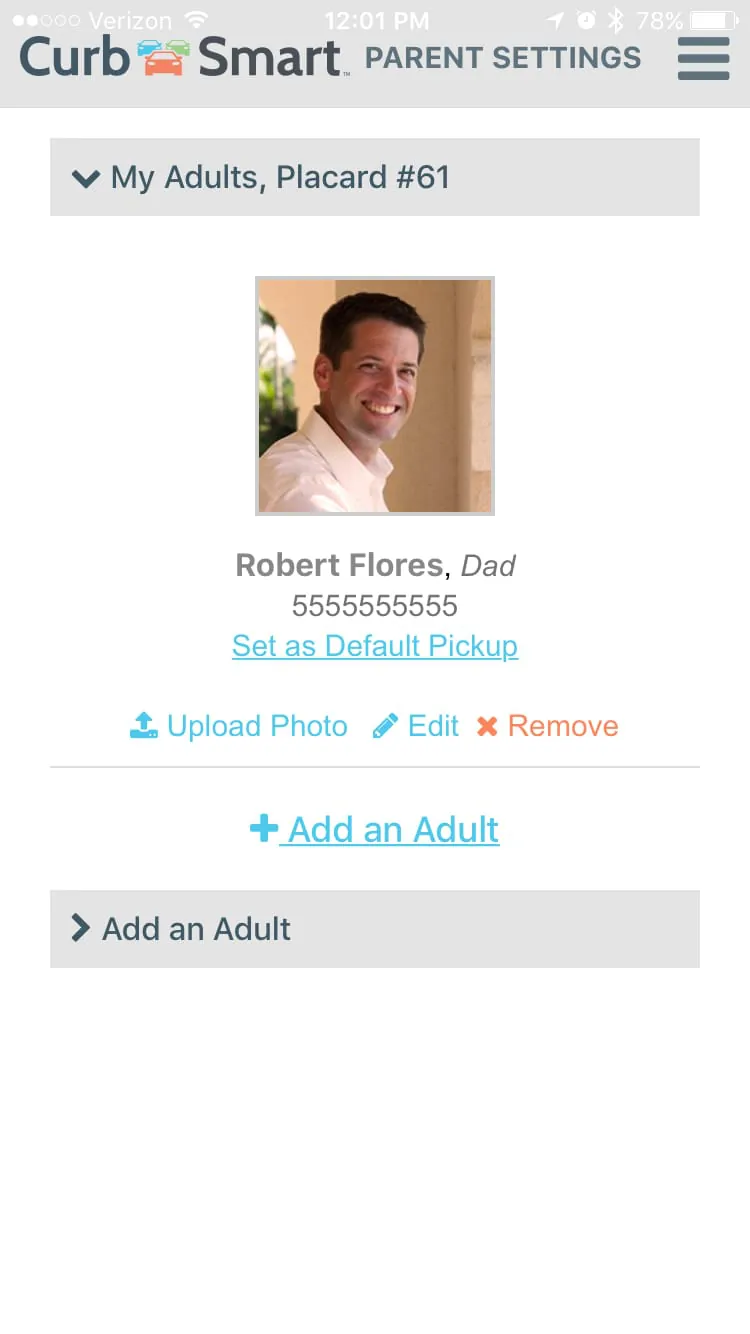Tap the location arrow in the status bar
The image size is (750, 1334).
[x=556, y=18]
